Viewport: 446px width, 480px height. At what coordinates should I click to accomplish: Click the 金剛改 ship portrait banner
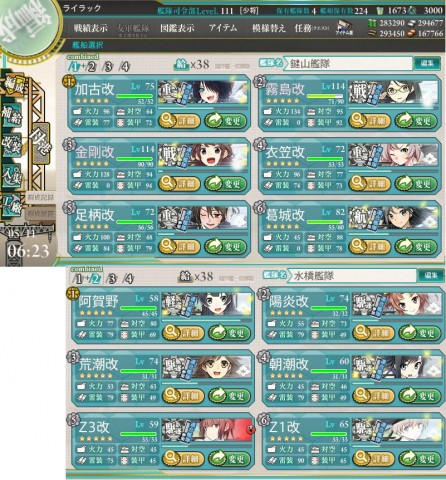click(203, 155)
